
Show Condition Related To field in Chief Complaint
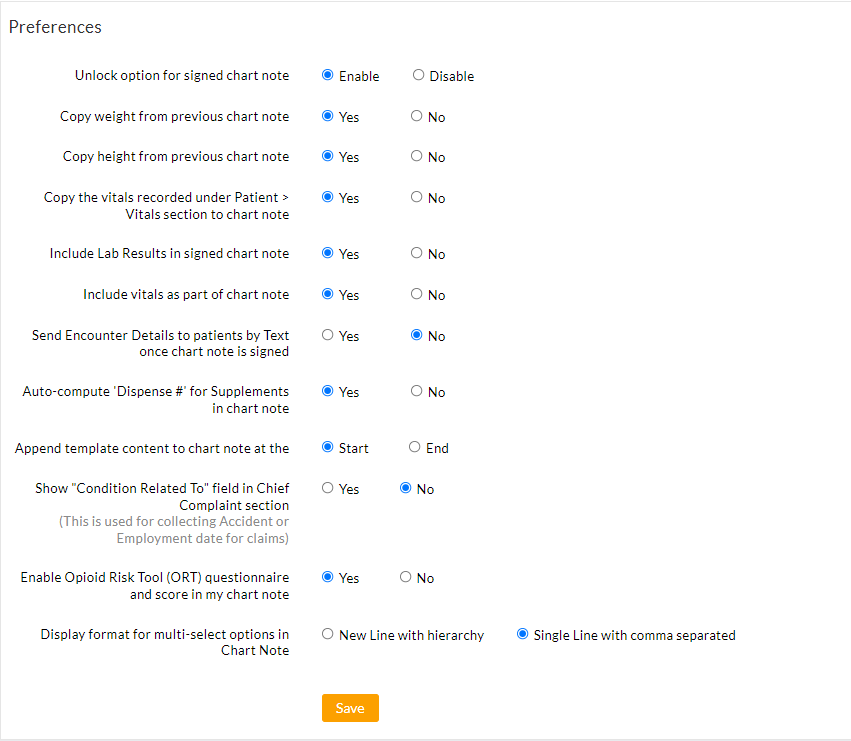326,488
